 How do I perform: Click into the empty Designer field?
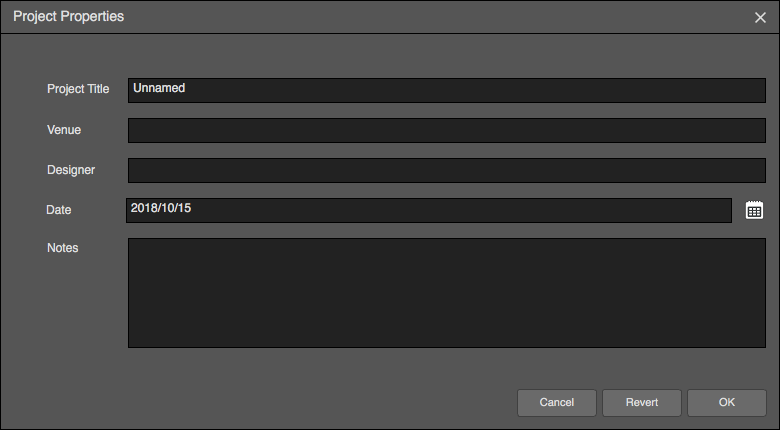click(447, 170)
